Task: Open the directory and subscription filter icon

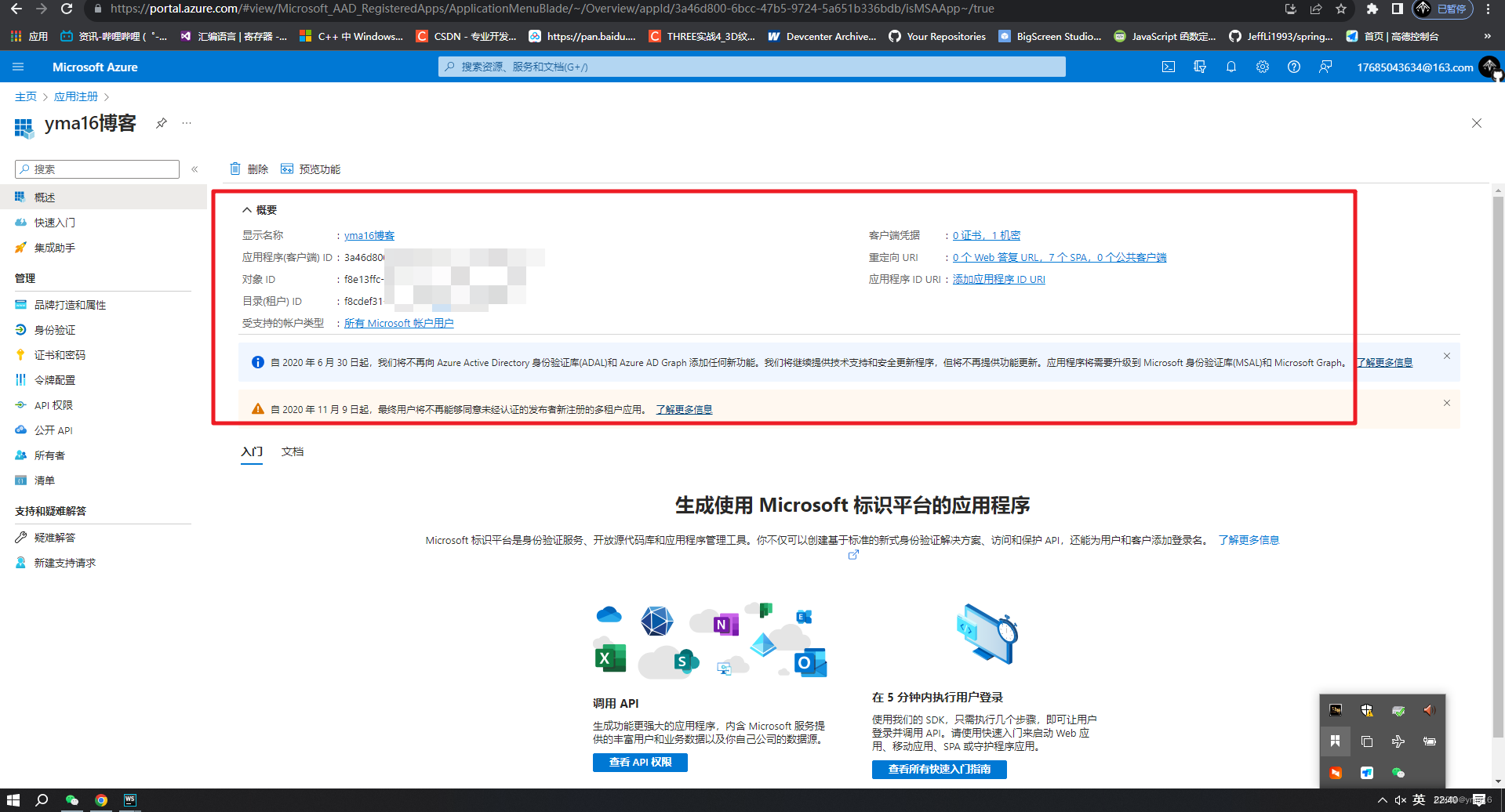Action: 1200,67
